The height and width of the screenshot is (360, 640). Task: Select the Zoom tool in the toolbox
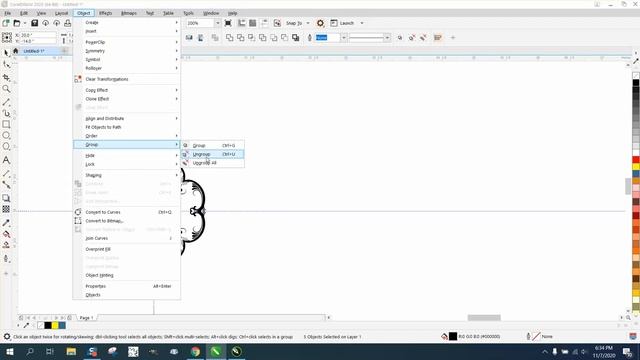point(6,89)
